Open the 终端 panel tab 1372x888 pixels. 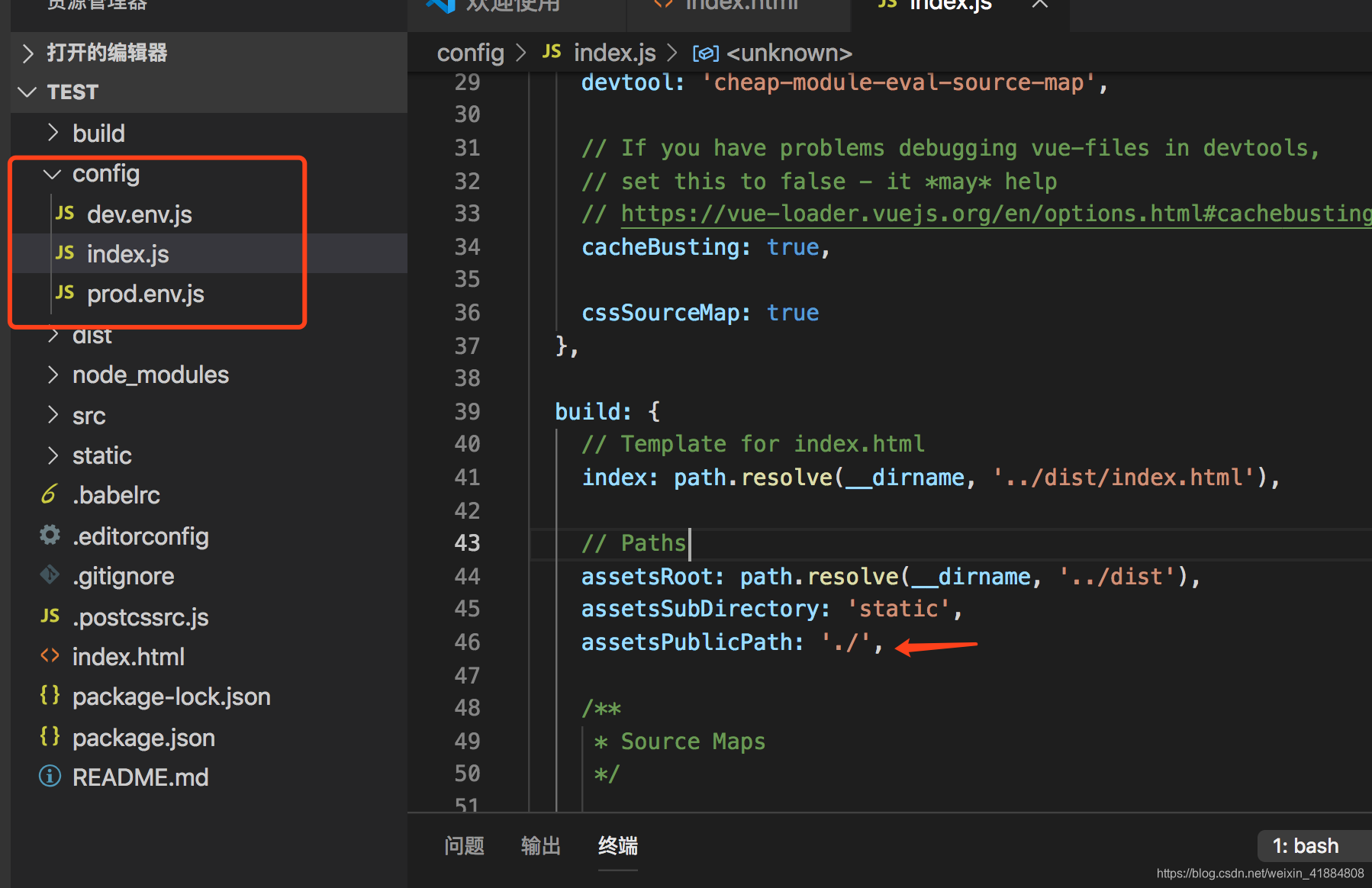617,846
